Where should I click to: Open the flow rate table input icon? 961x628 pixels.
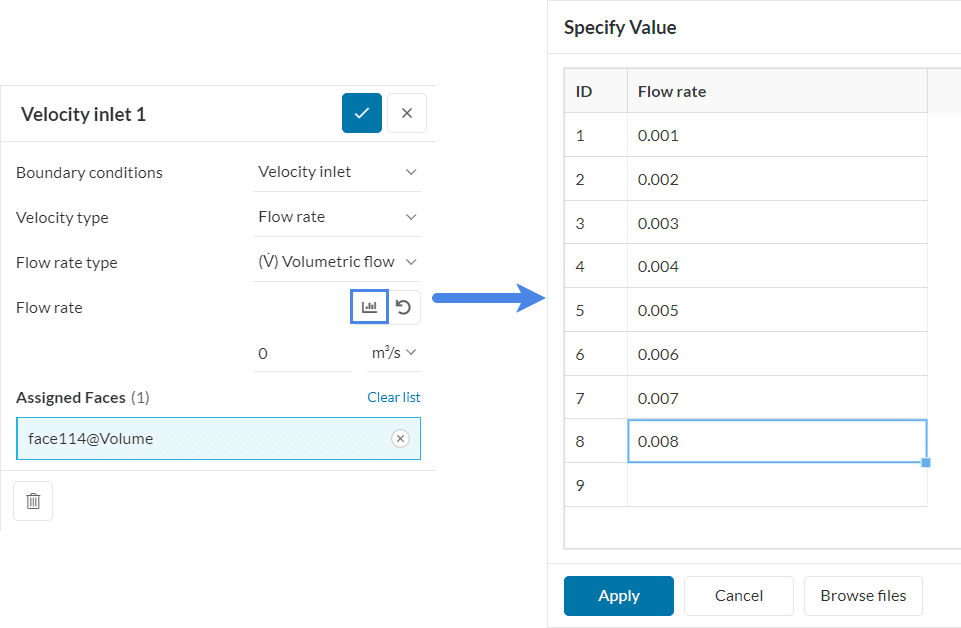tap(369, 307)
